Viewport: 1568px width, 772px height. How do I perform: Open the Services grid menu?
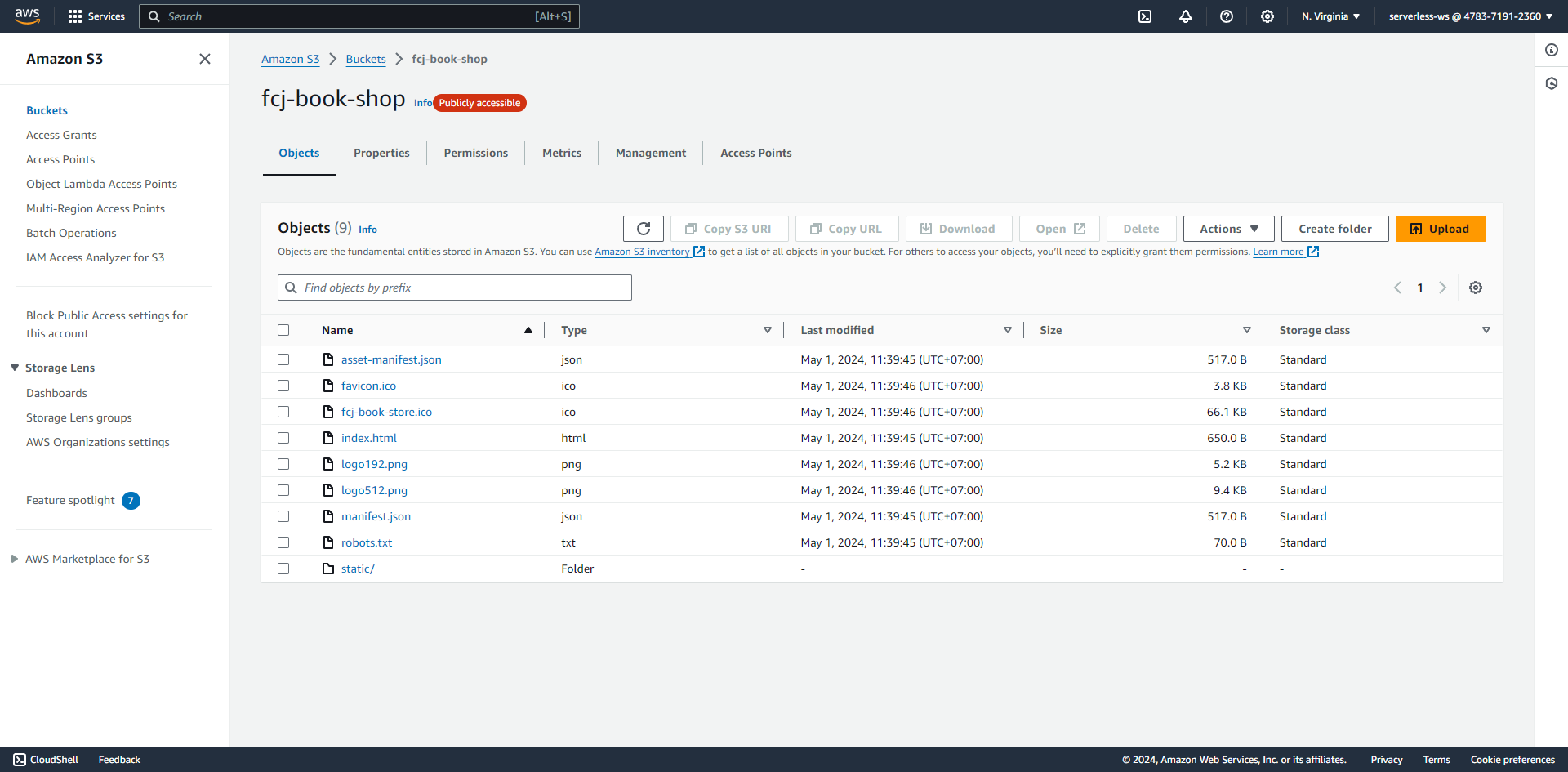pos(96,16)
